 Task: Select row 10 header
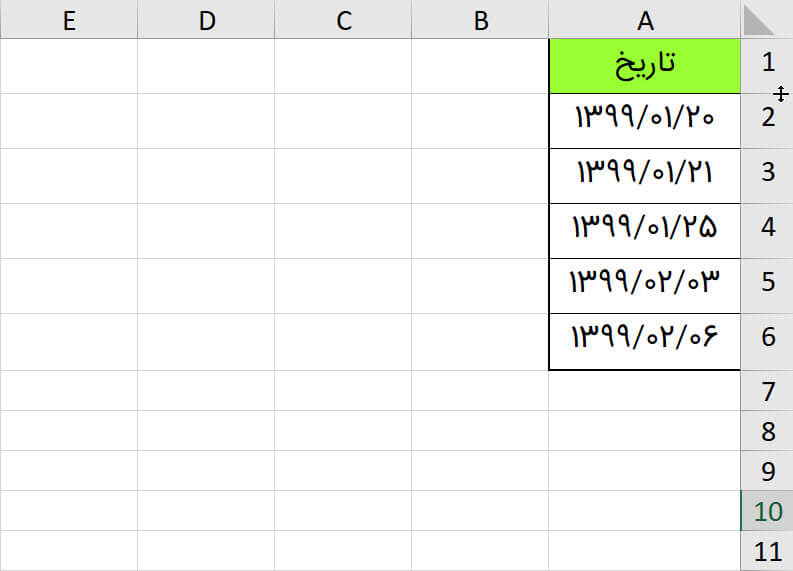(x=767, y=510)
